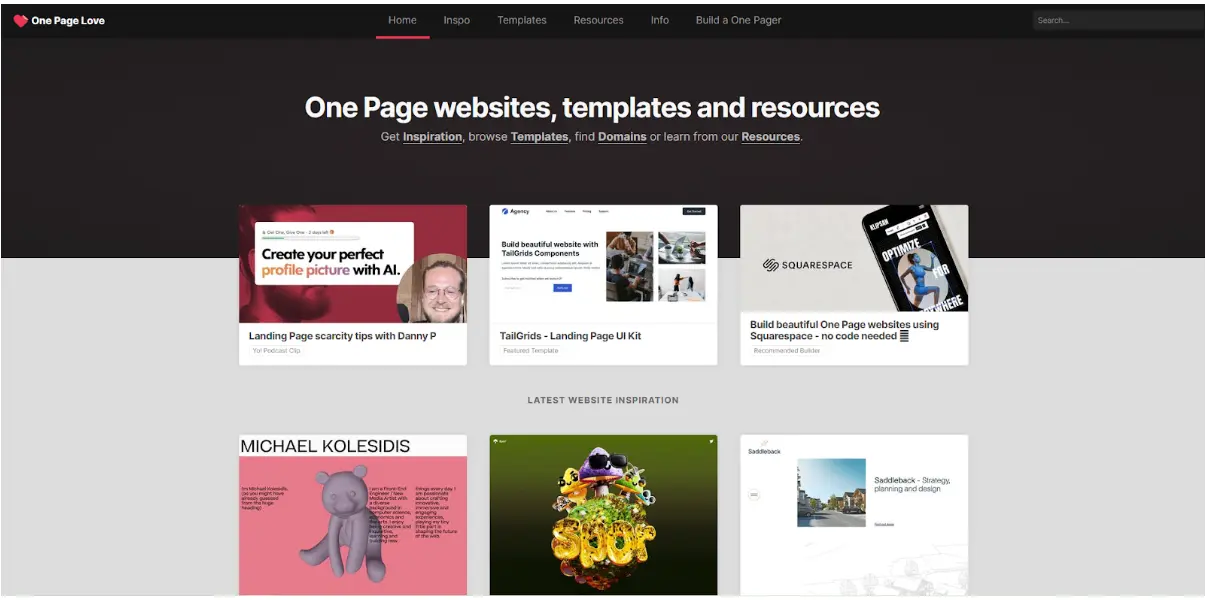Click the round menu icon in Saddleback preview
The width and height of the screenshot is (1206, 600).
pyautogui.click(x=754, y=494)
